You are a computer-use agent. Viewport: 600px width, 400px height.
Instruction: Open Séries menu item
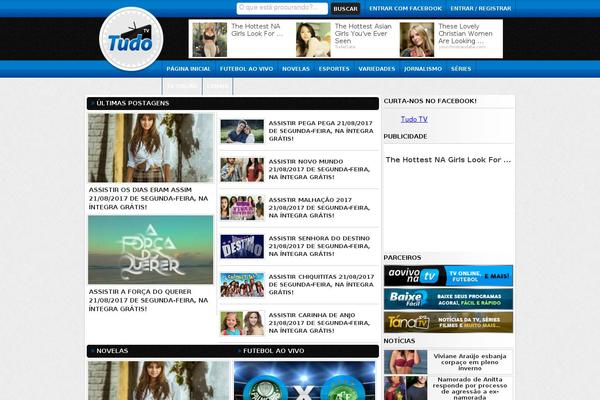[x=461, y=69]
